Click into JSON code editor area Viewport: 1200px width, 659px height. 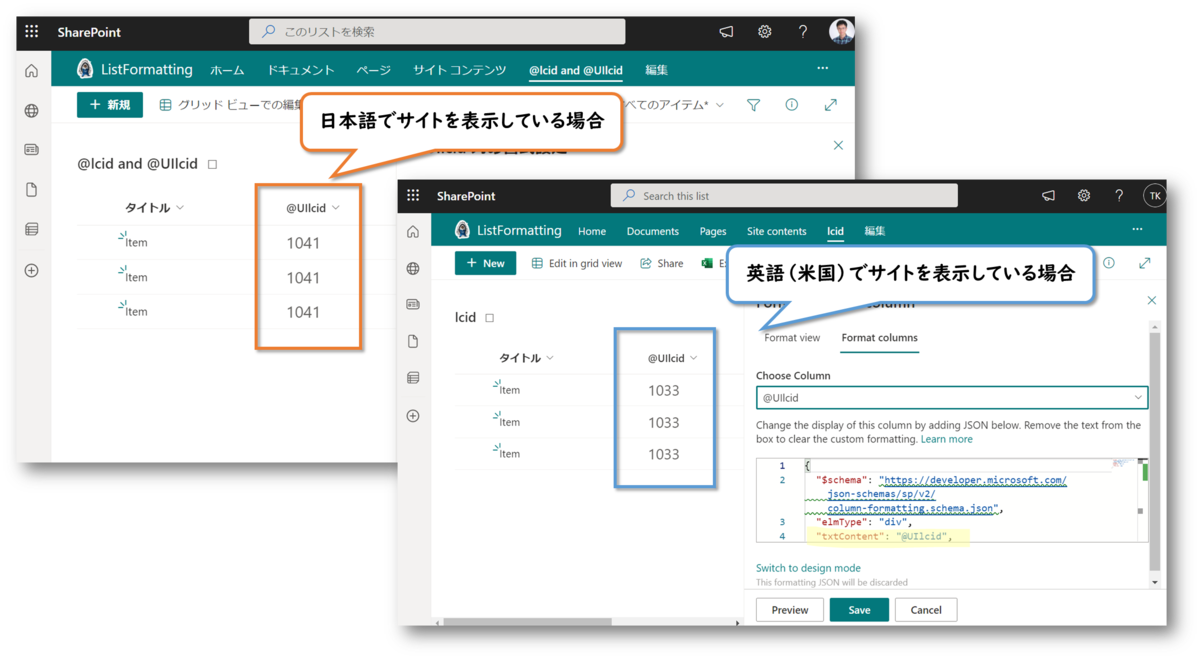pyautogui.click(x=951, y=500)
